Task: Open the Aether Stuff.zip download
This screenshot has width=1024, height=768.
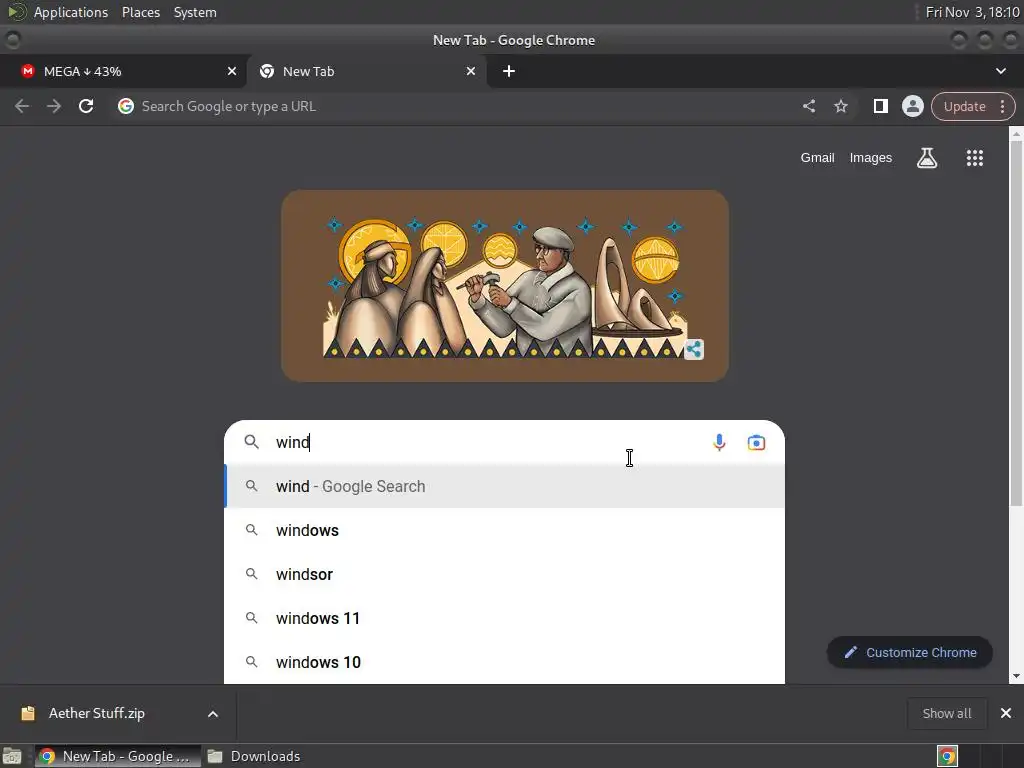Action: [x=96, y=713]
